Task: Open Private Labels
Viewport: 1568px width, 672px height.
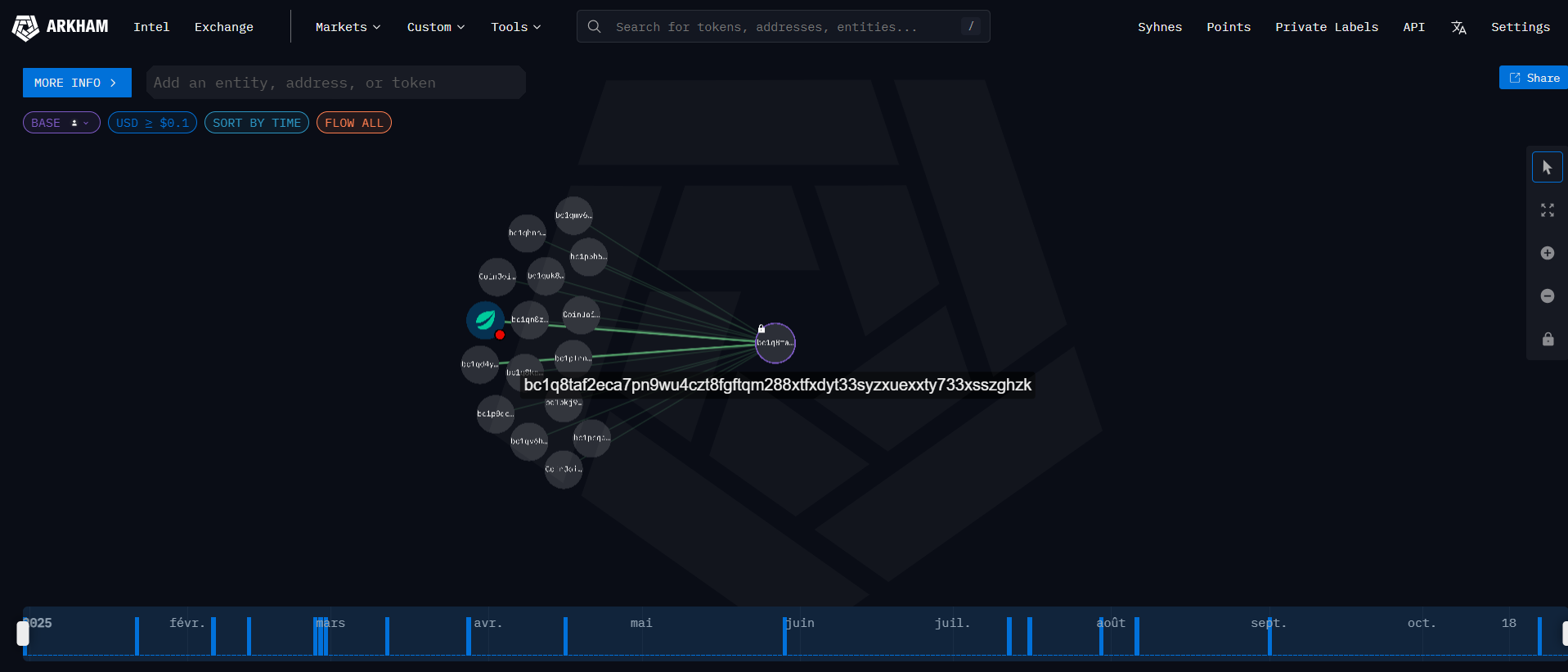Action: pyautogui.click(x=1327, y=27)
